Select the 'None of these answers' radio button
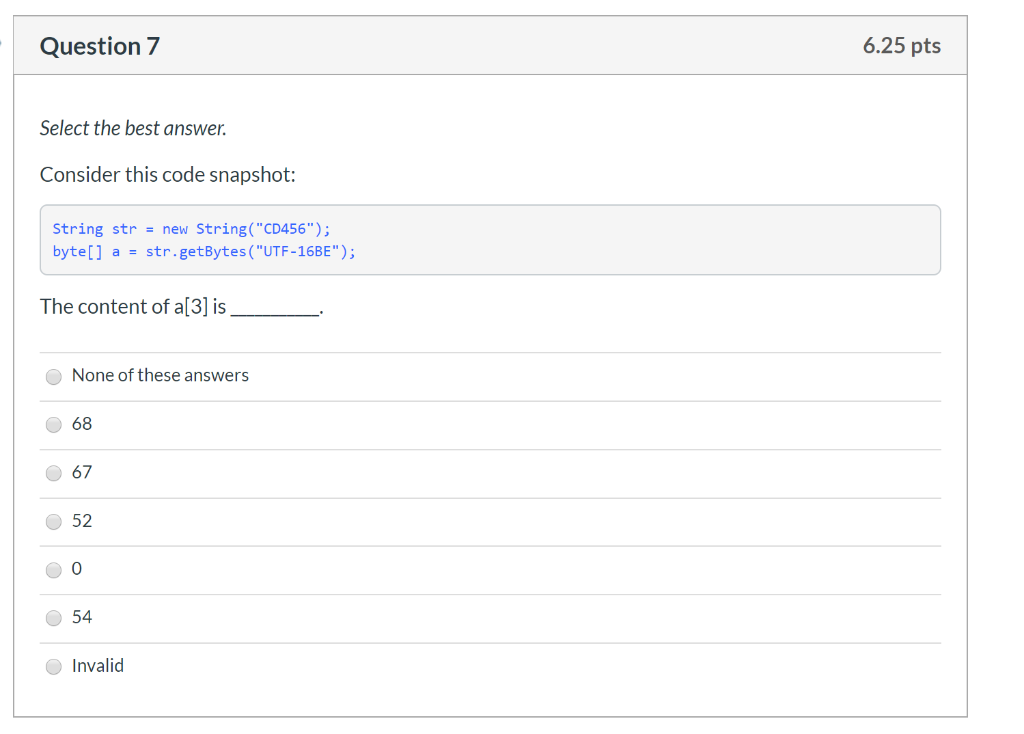This screenshot has width=1024, height=734. pos(54,377)
